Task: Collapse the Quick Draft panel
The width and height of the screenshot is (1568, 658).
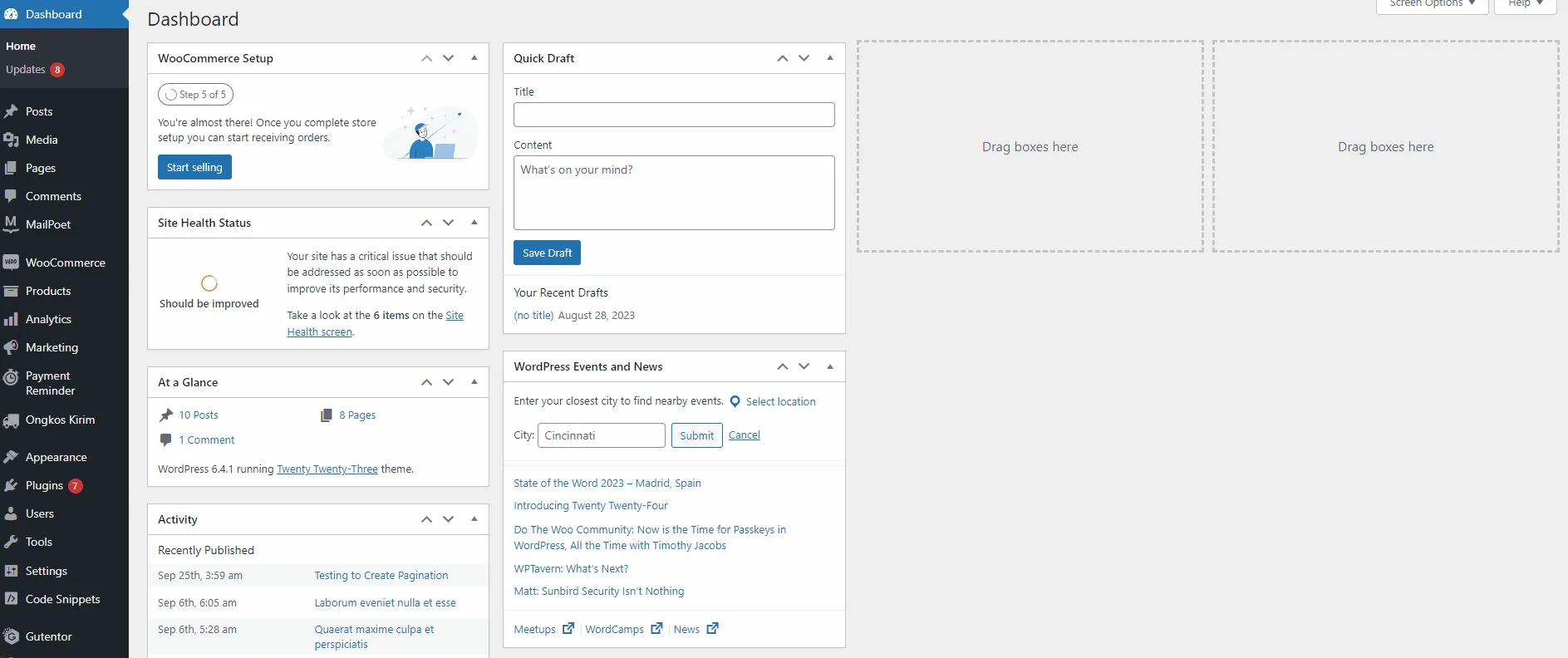Action: 830,58
